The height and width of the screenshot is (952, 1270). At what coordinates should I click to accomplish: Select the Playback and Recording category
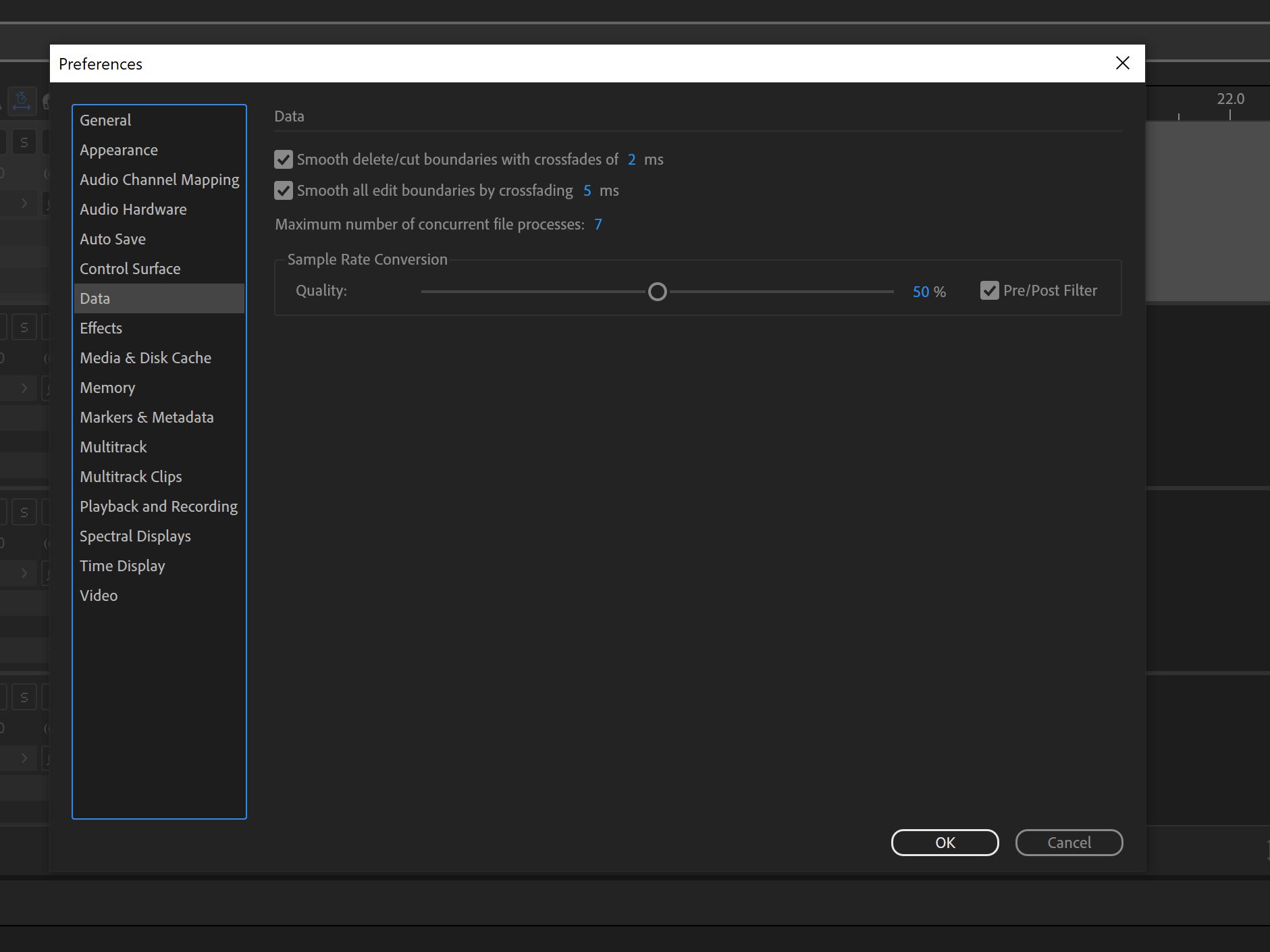click(158, 506)
